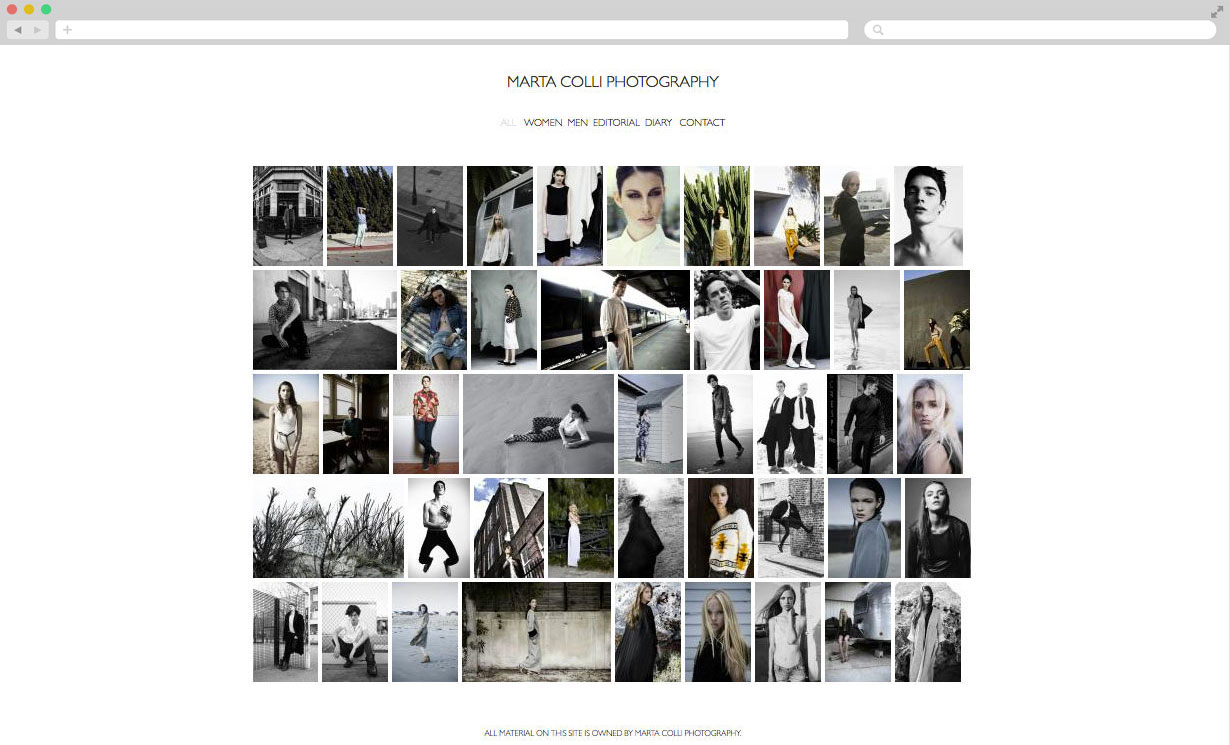Viewport: 1230px width, 745px height.
Task: Open the man in white t-shirt thumbnail
Action: [727, 320]
